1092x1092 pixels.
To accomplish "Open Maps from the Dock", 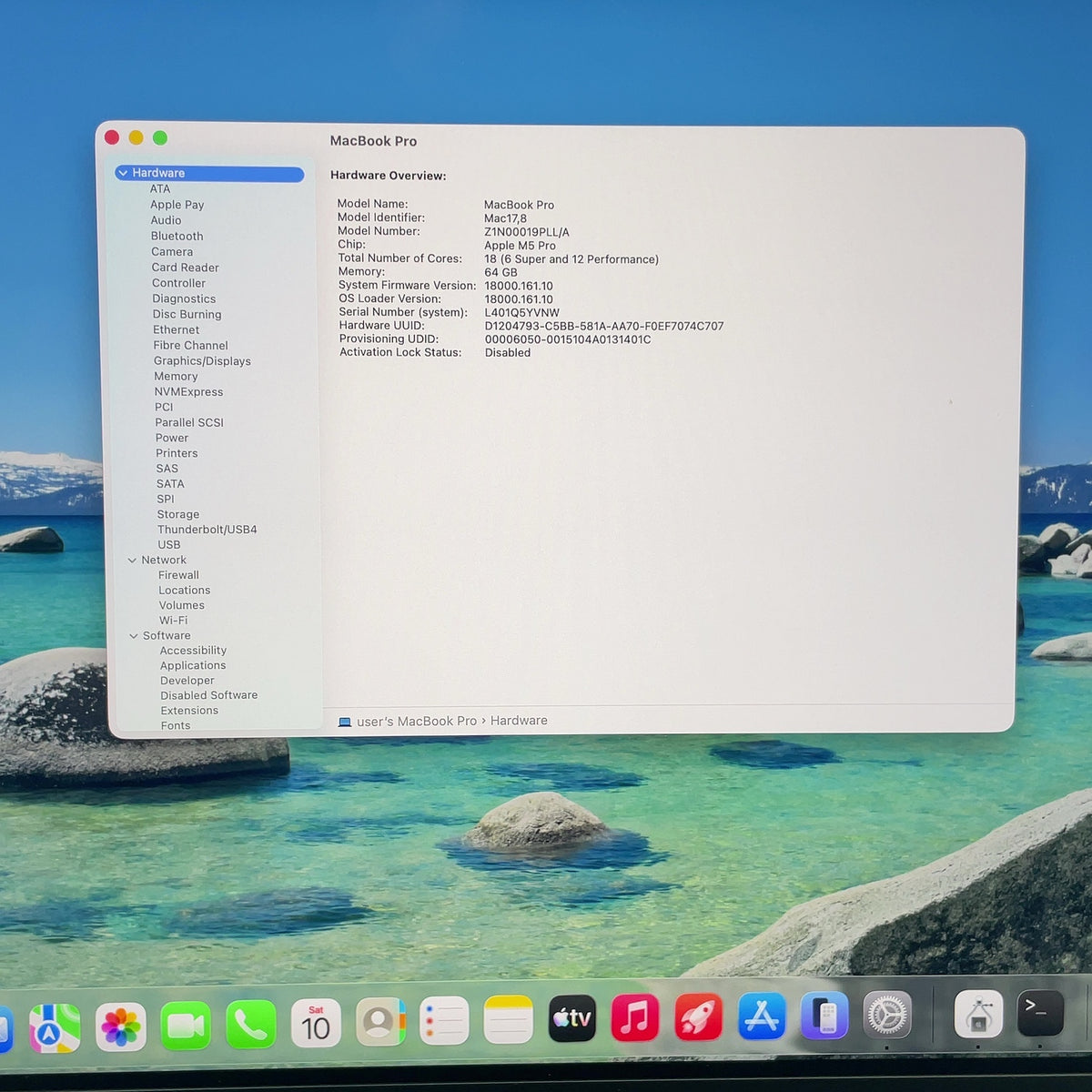I will (55, 1028).
